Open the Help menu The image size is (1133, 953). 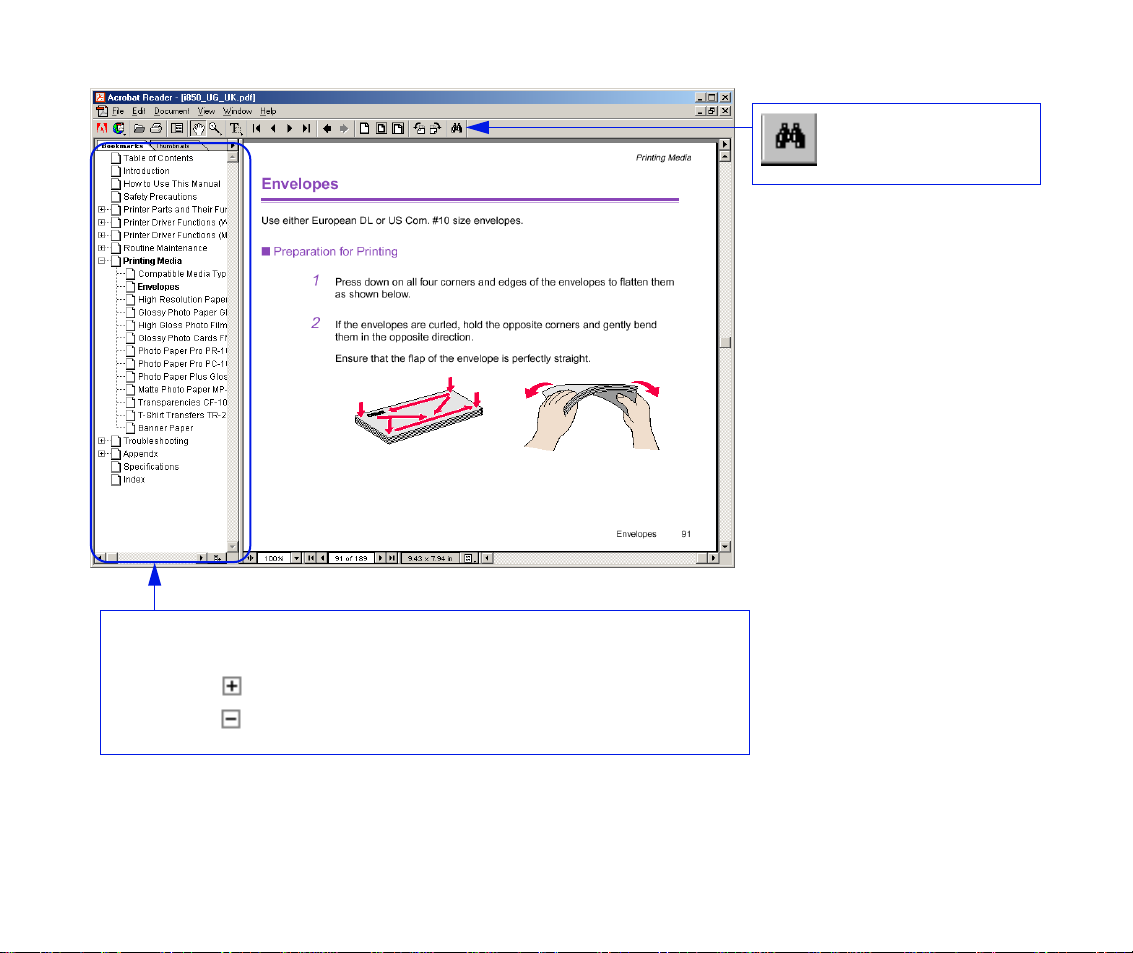point(268,111)
